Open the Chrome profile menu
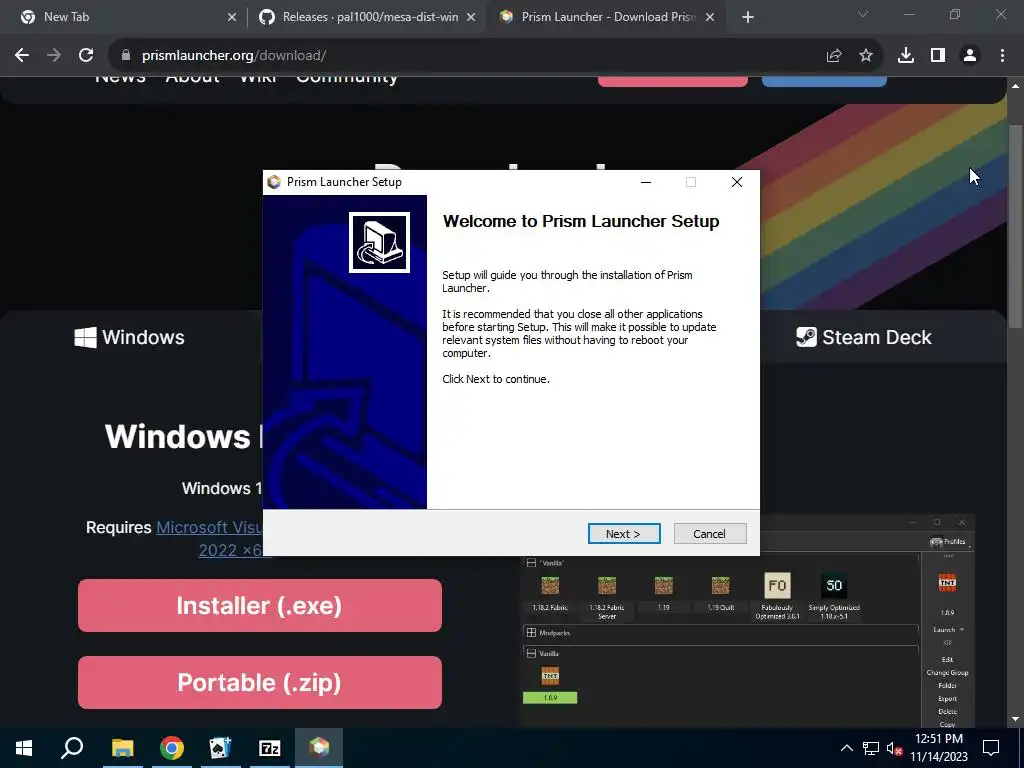Screen dimensions: 1024x768 point(970,56)
